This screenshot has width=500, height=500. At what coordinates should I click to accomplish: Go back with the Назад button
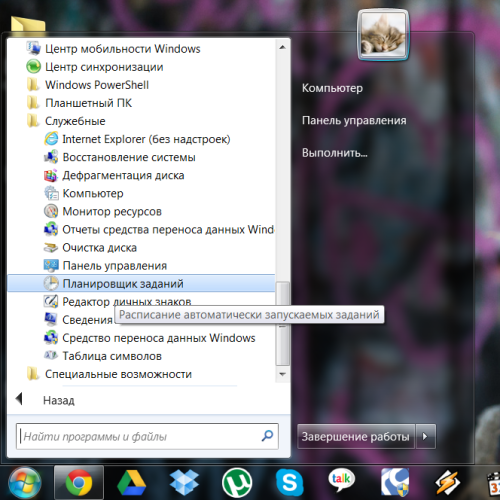tap(46, 399)
